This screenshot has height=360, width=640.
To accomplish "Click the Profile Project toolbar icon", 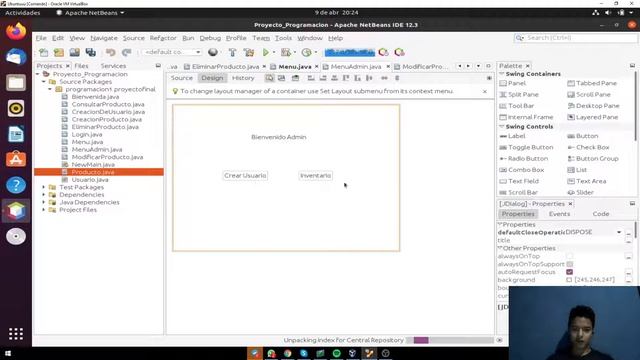I will 306,52.
